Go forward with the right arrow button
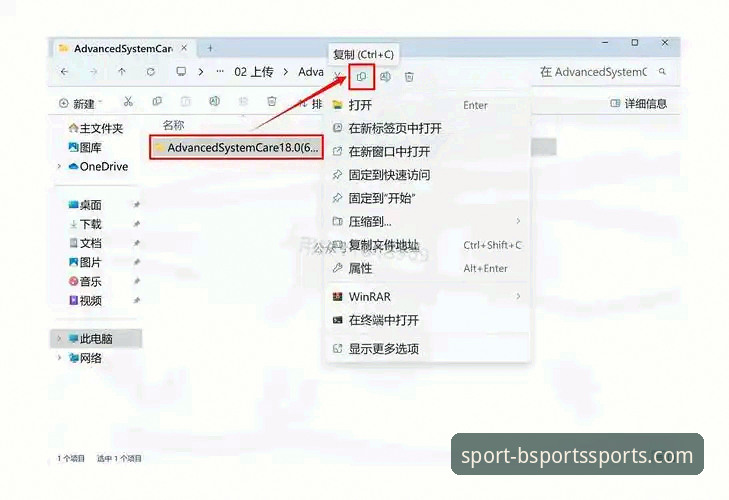729x500 pixels. 93,72
